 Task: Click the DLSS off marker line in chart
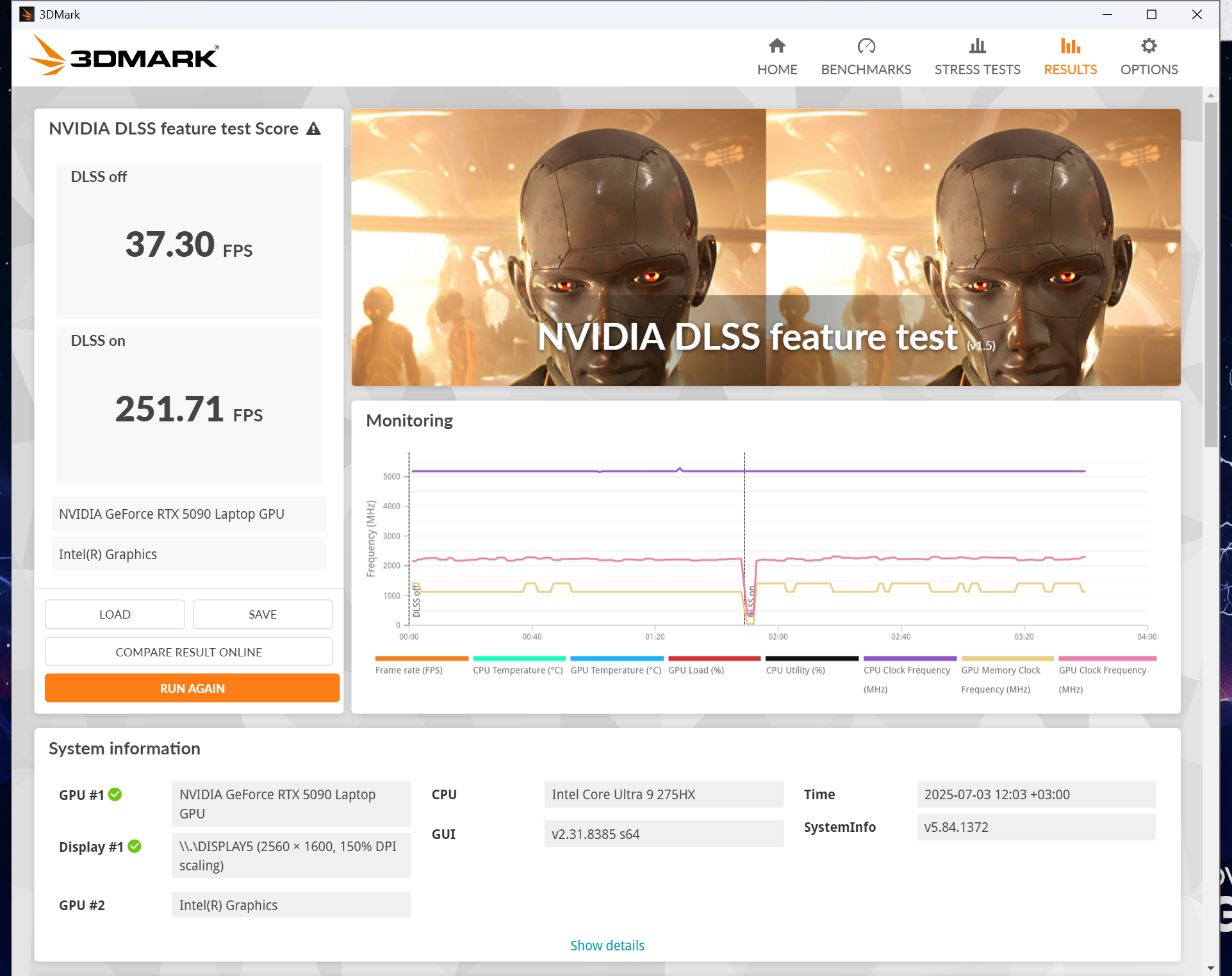tap(409, 538)
